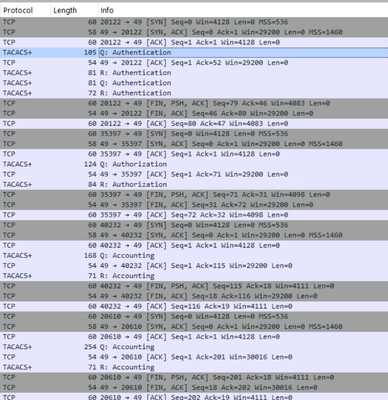Select packet with Seq=116 Ack=19

[194, 306]
